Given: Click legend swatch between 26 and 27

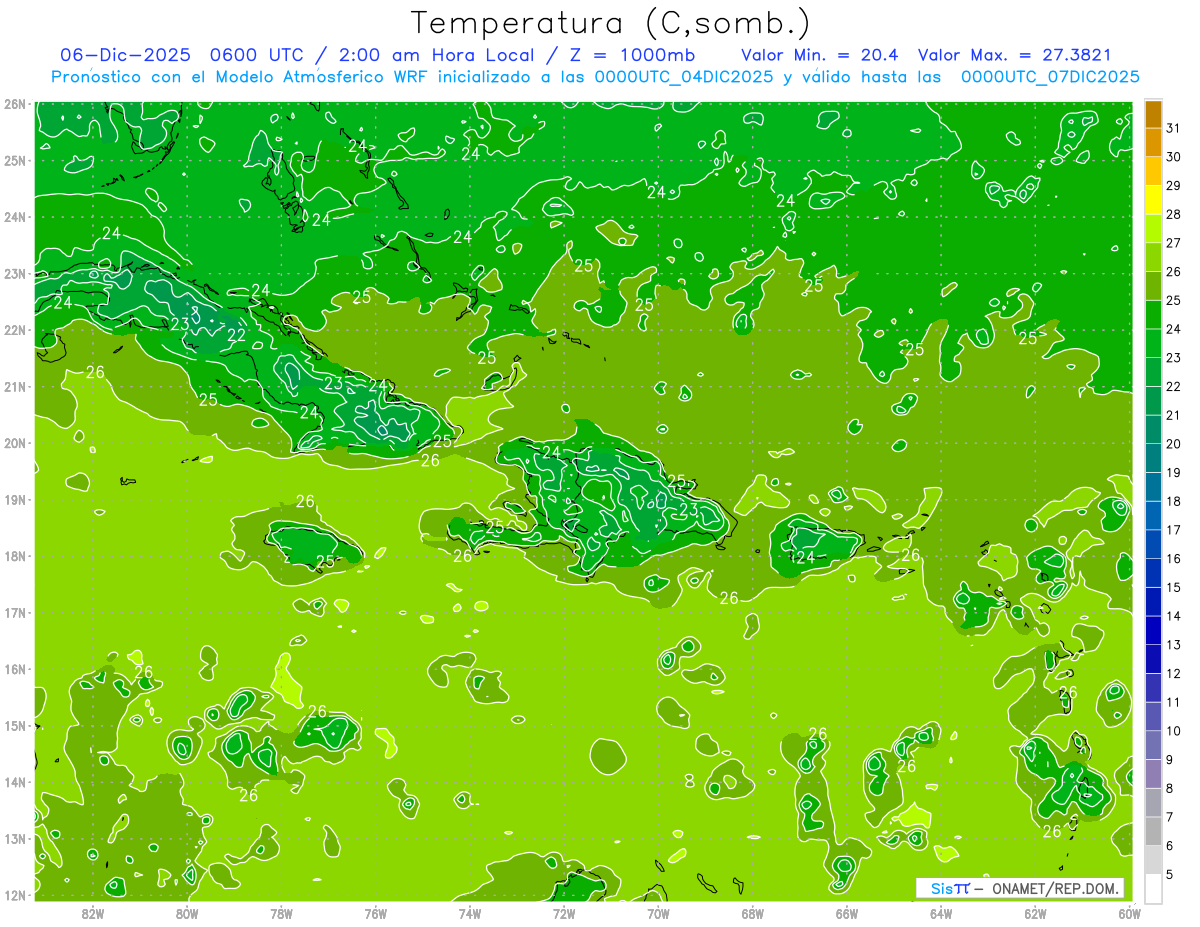Looking at the screenshot, I should (1153, 258).
